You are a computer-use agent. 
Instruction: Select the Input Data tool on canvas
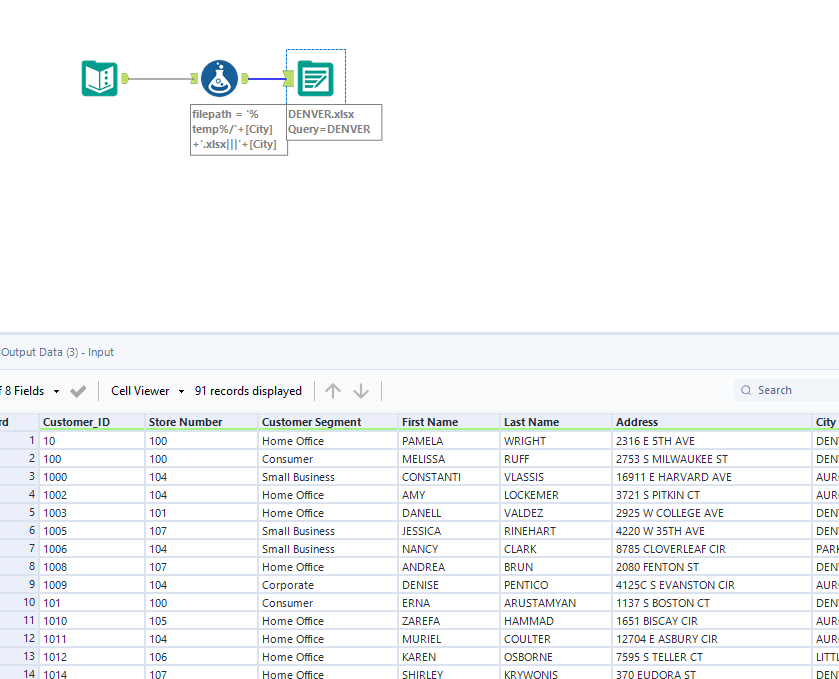coord(99,78)
